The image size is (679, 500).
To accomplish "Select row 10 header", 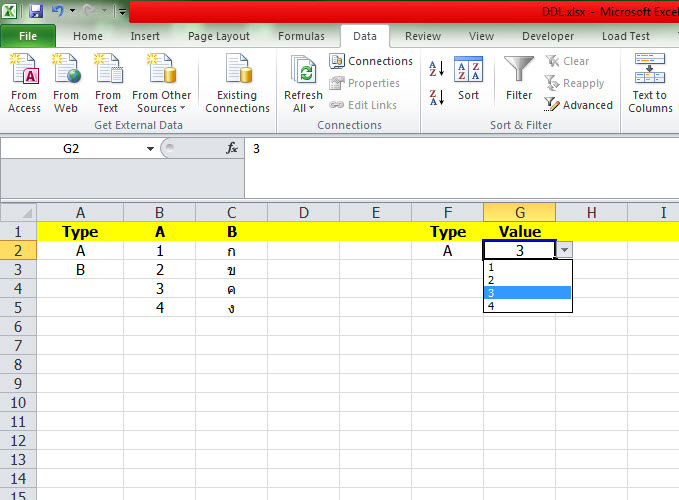I will click(x=18, y=403).
